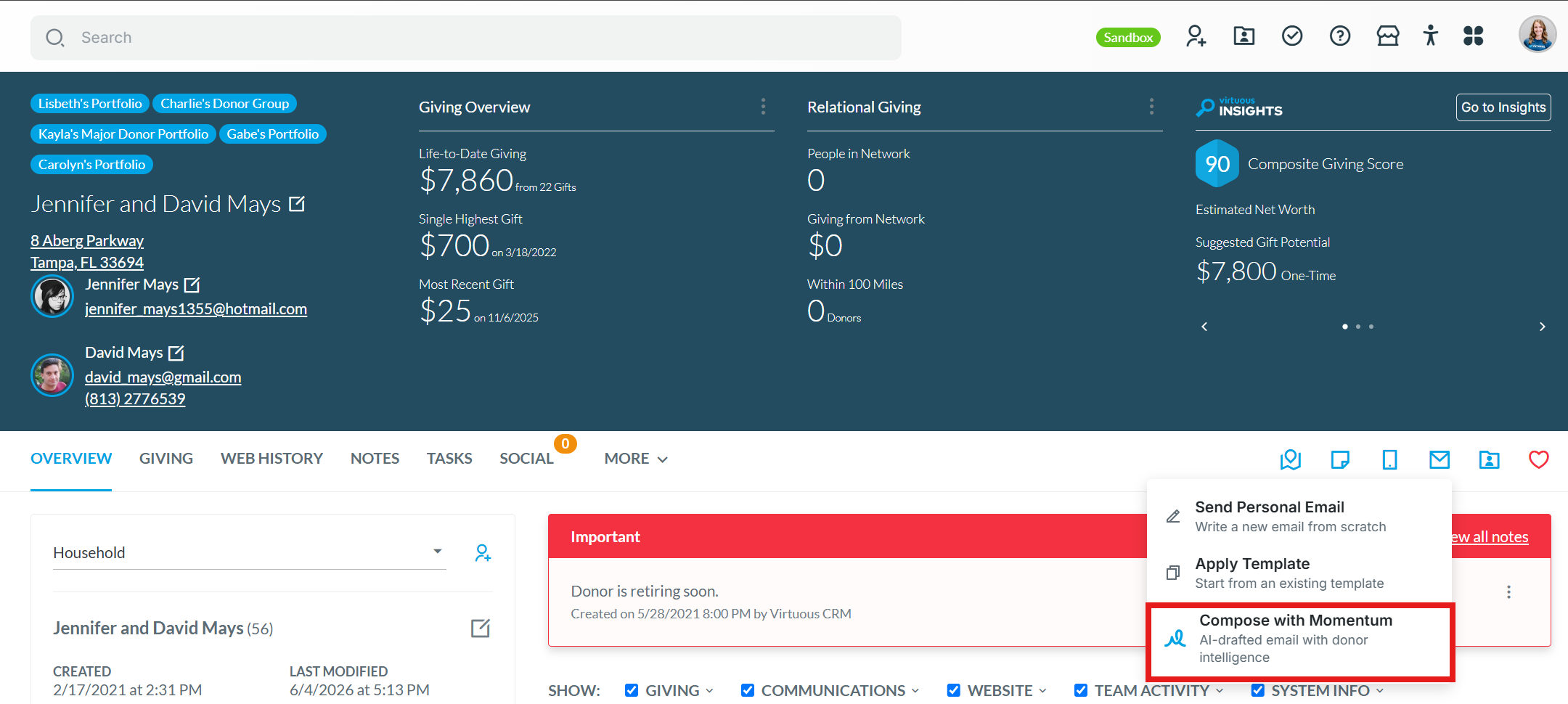Choose Apply Template option
This screenshot has height=704, width=1568.
pyautogui.click(x=1299, y=573)
